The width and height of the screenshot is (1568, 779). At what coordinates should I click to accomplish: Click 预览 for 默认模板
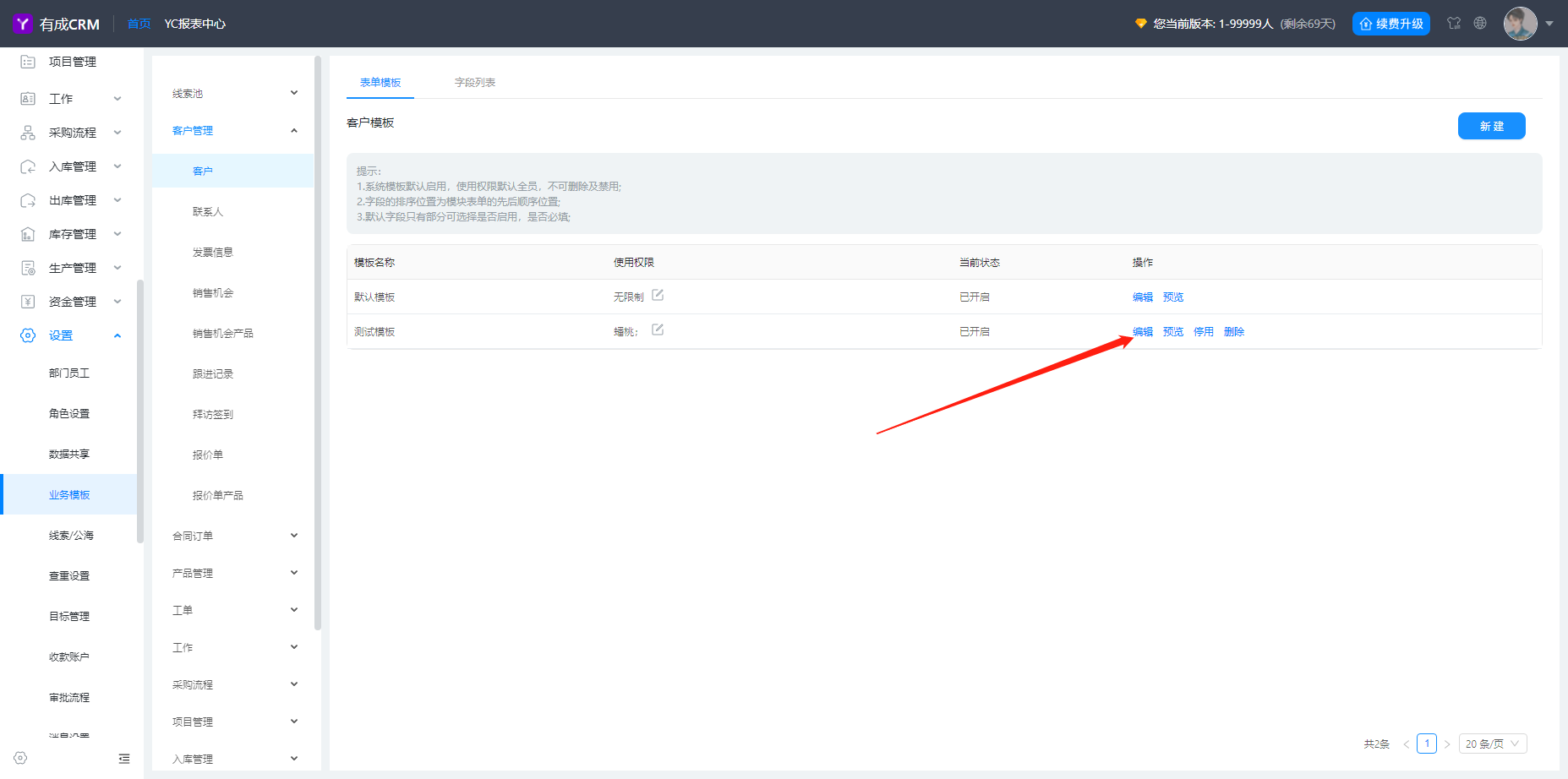click(1173, 297)
